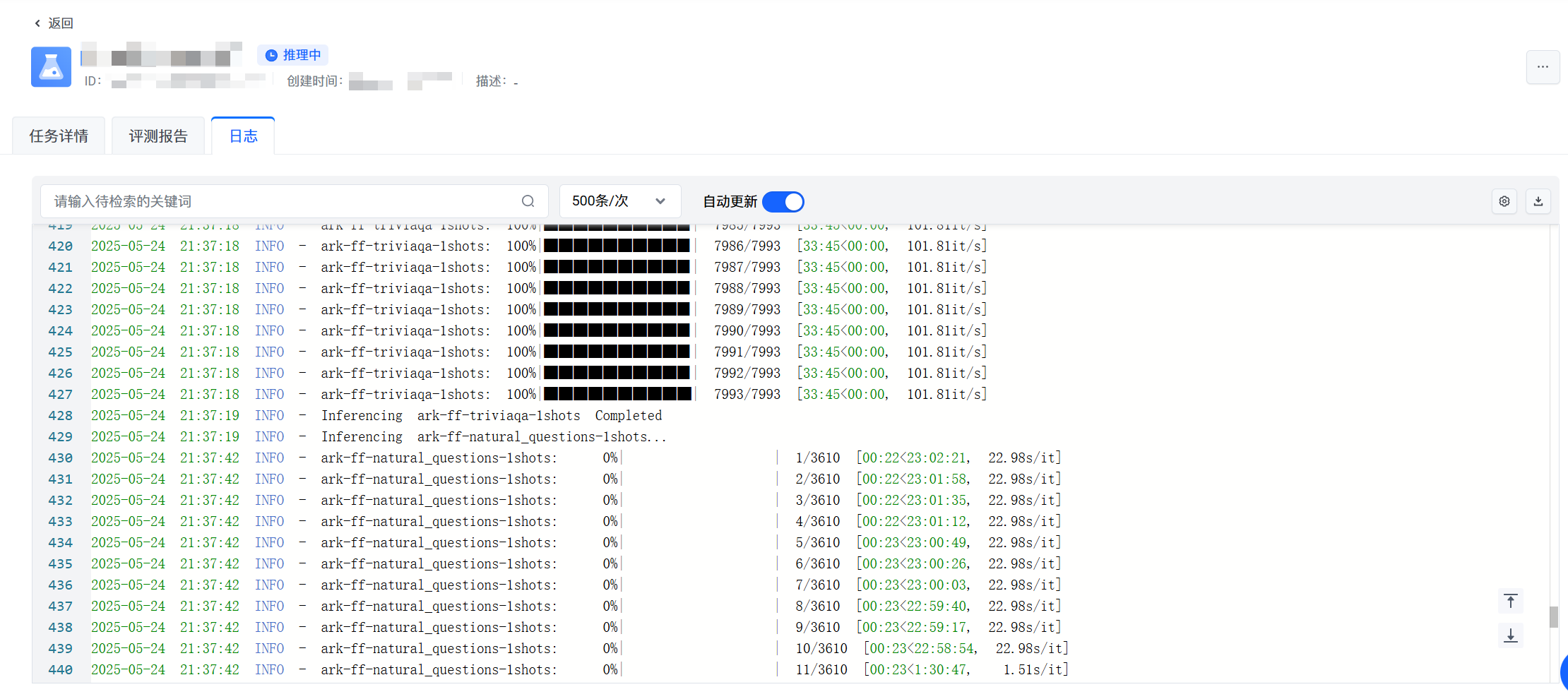This screenshot has width=1568, height=699.
Task: Click the 创建时间 label
Action: tap(315, 81)
